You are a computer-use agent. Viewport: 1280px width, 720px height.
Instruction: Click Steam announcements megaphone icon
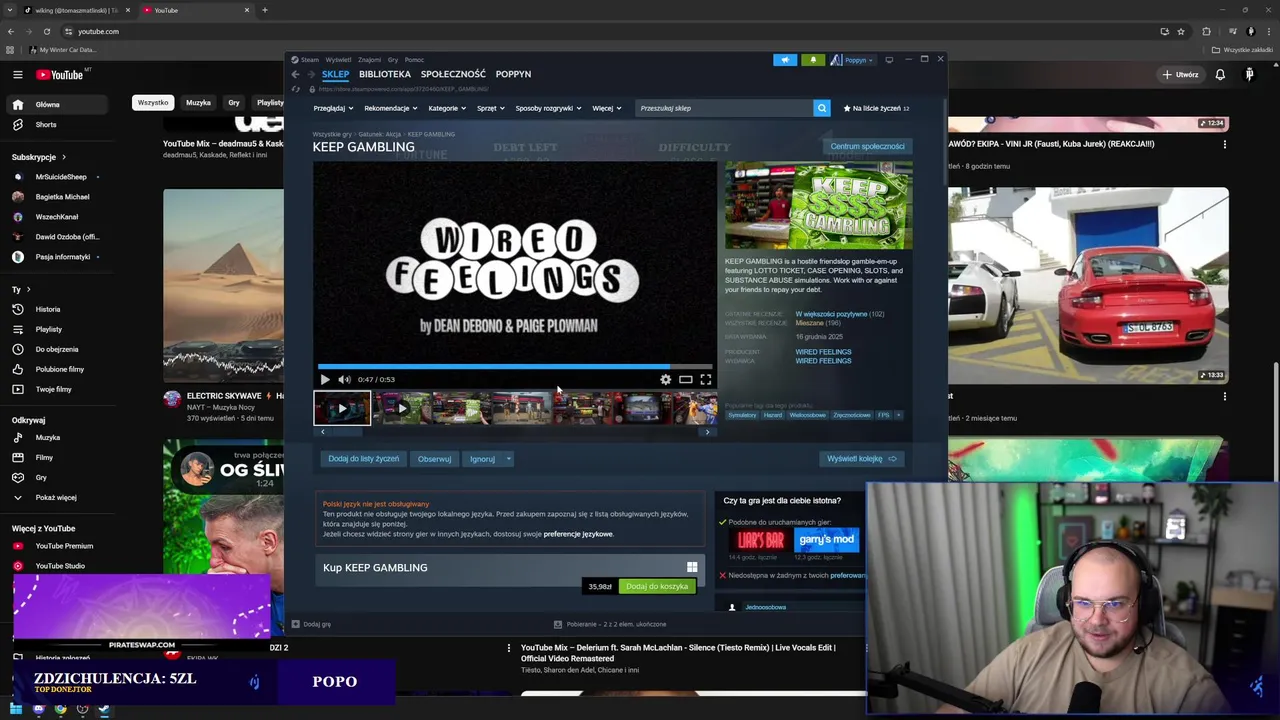pyautogui.click(x=785, y=60)
